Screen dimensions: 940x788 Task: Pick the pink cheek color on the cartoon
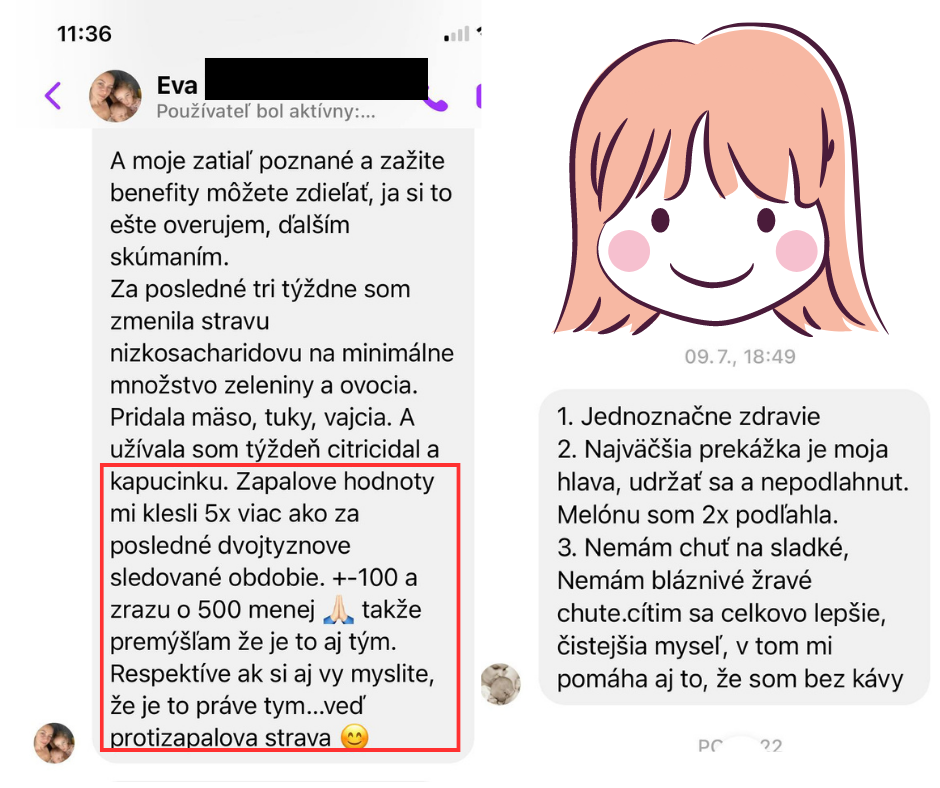[629, 250]
